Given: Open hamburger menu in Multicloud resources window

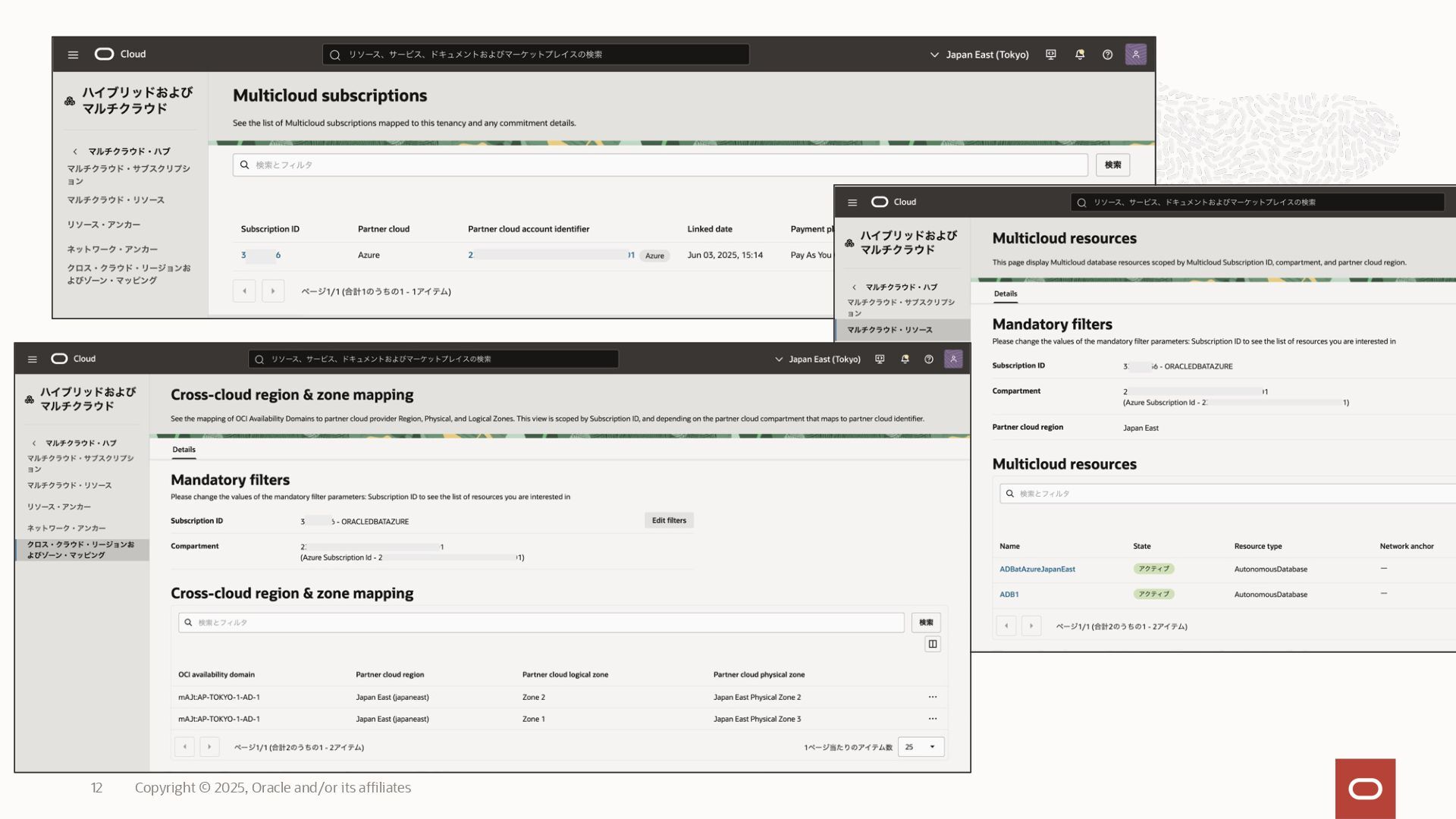Looking at the screenshot, I should tap(852, 202).
